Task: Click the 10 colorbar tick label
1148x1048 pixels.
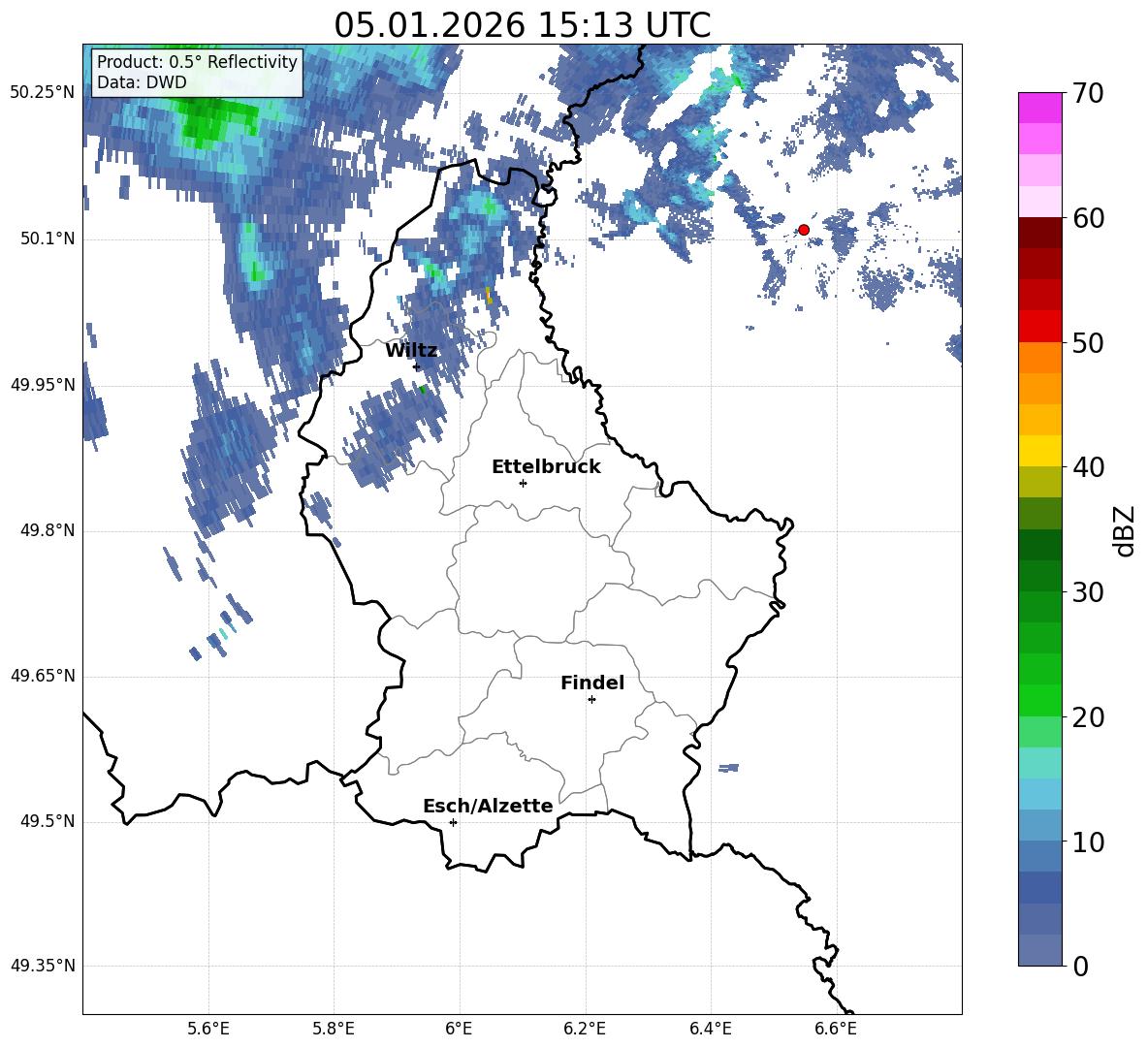Action: tap(1088, 842)
